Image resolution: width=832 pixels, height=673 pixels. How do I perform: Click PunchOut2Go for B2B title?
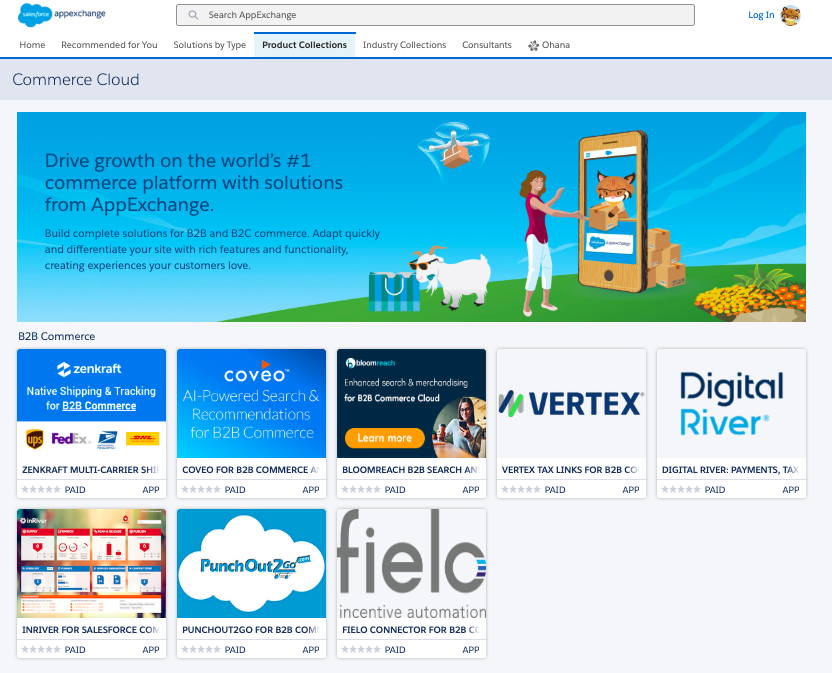pyautogui.click(x=250, y=629)
